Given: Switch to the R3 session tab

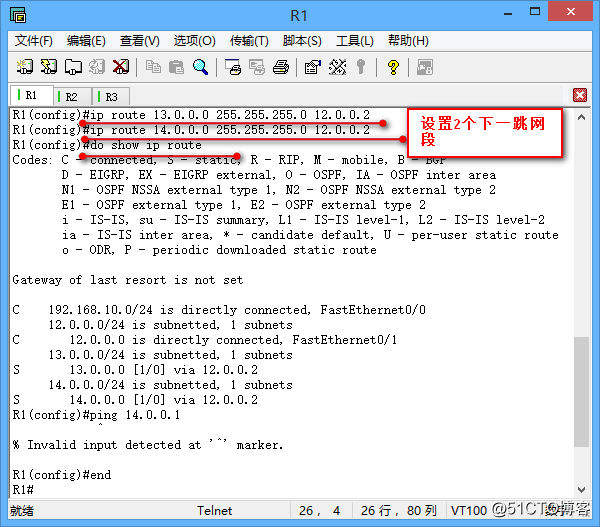Looking at the screenshot, I should click(x=111, y=97).
